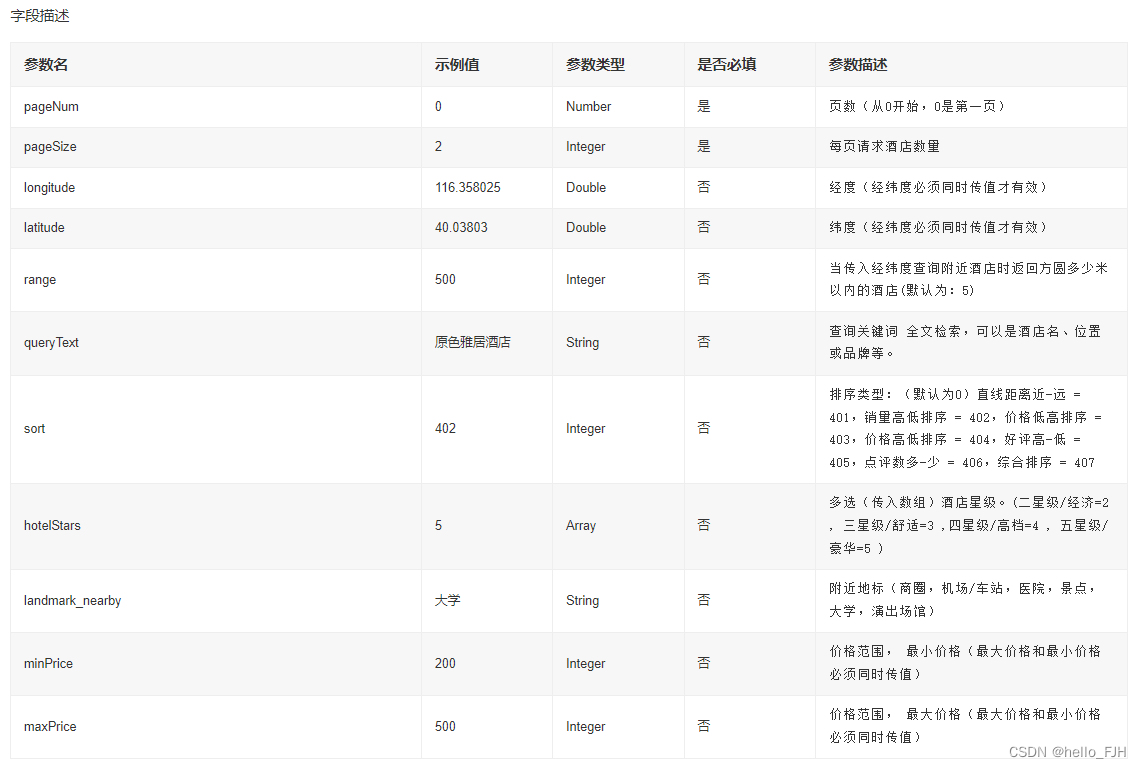Select the maxPrice parameter name

50,727
